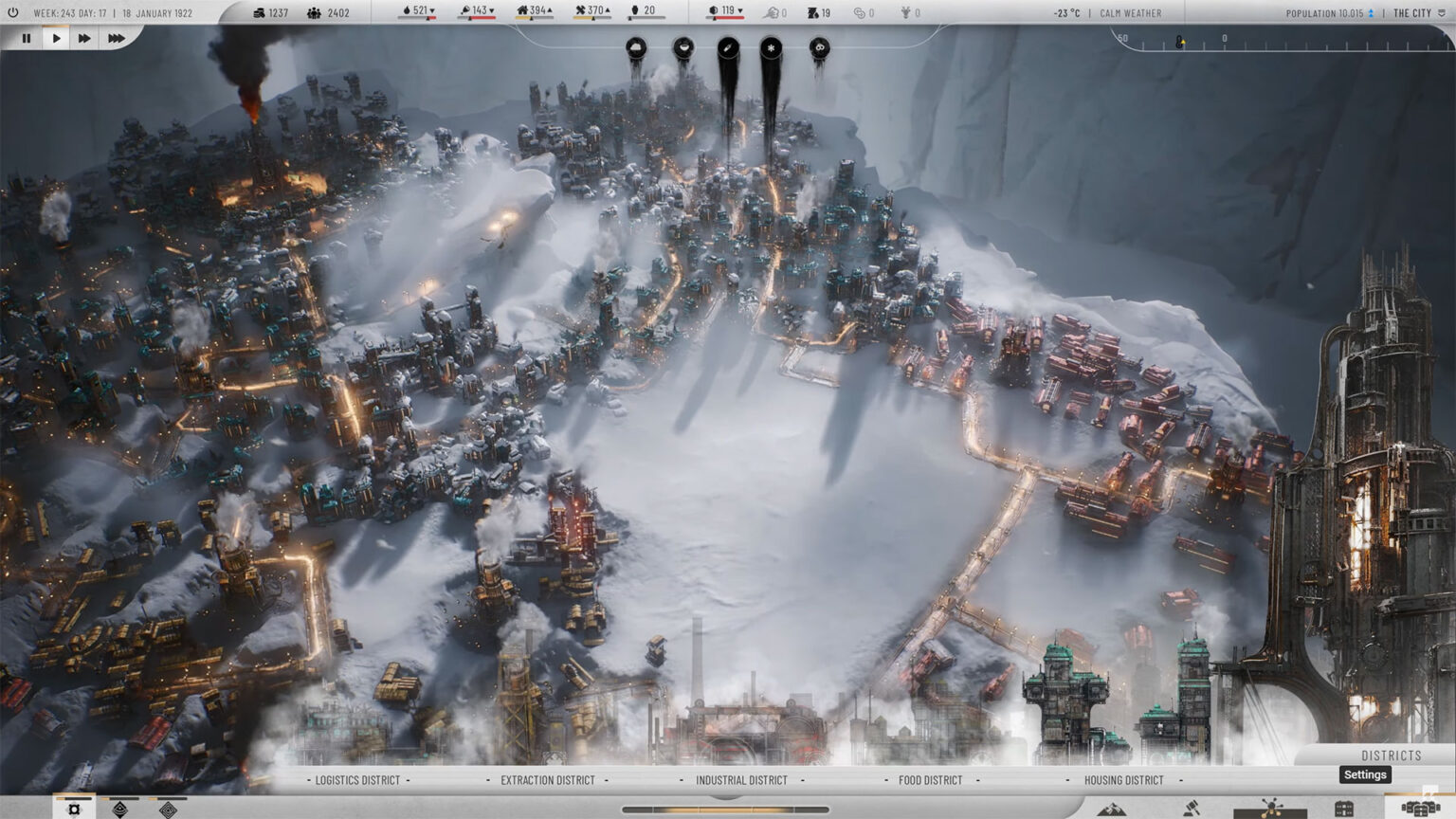Click the rightmost round problem icon
The image size is (1456, 819).
point(820,47)
